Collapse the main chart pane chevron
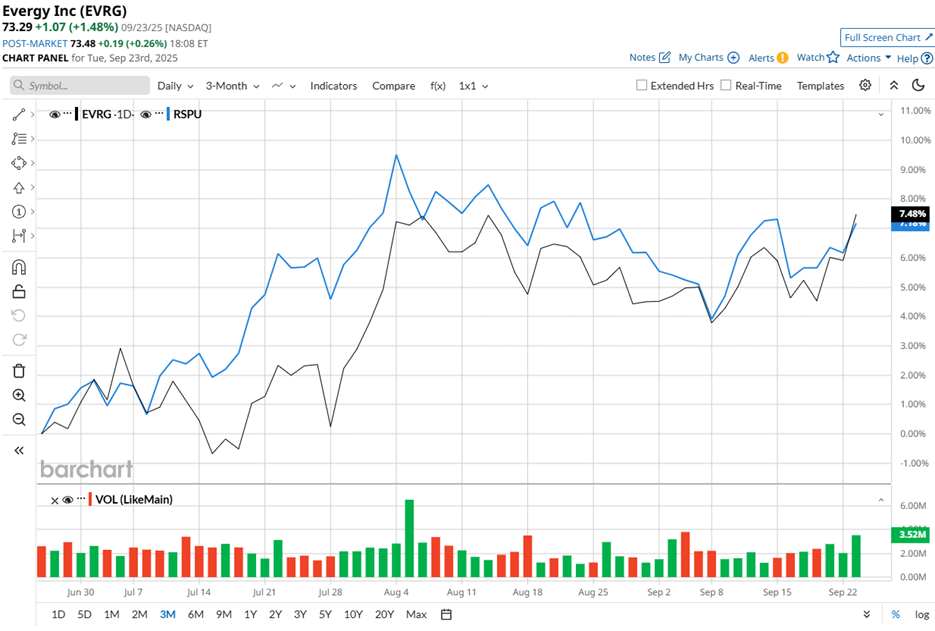Screen dimensions: 935x631 881,114
